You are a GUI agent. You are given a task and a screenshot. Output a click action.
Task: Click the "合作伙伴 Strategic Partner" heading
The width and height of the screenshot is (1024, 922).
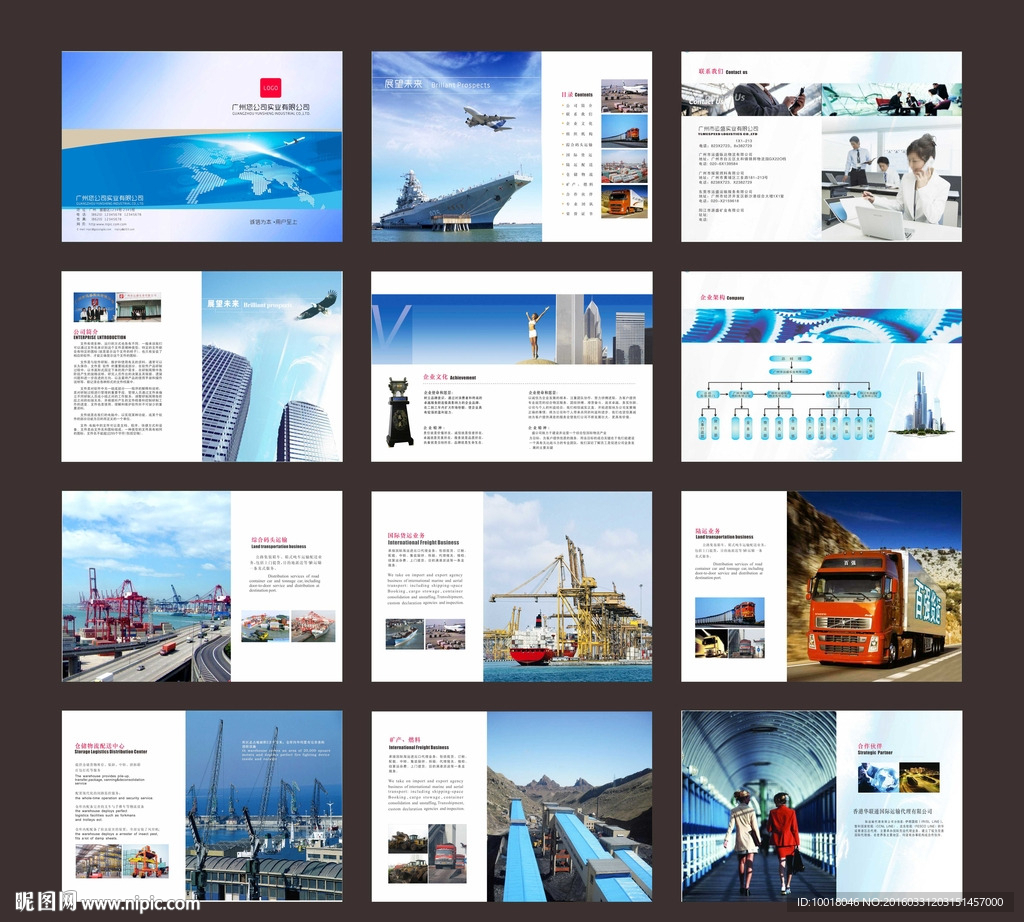[x=875, y=749]
